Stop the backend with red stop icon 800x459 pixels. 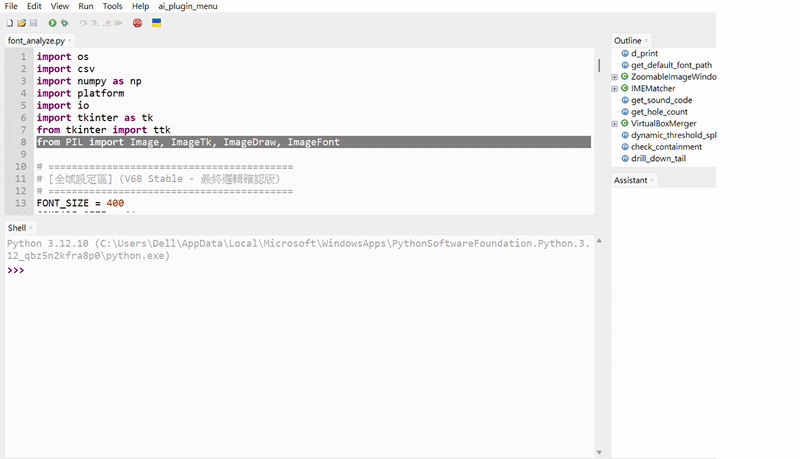(x=137, y=23)
